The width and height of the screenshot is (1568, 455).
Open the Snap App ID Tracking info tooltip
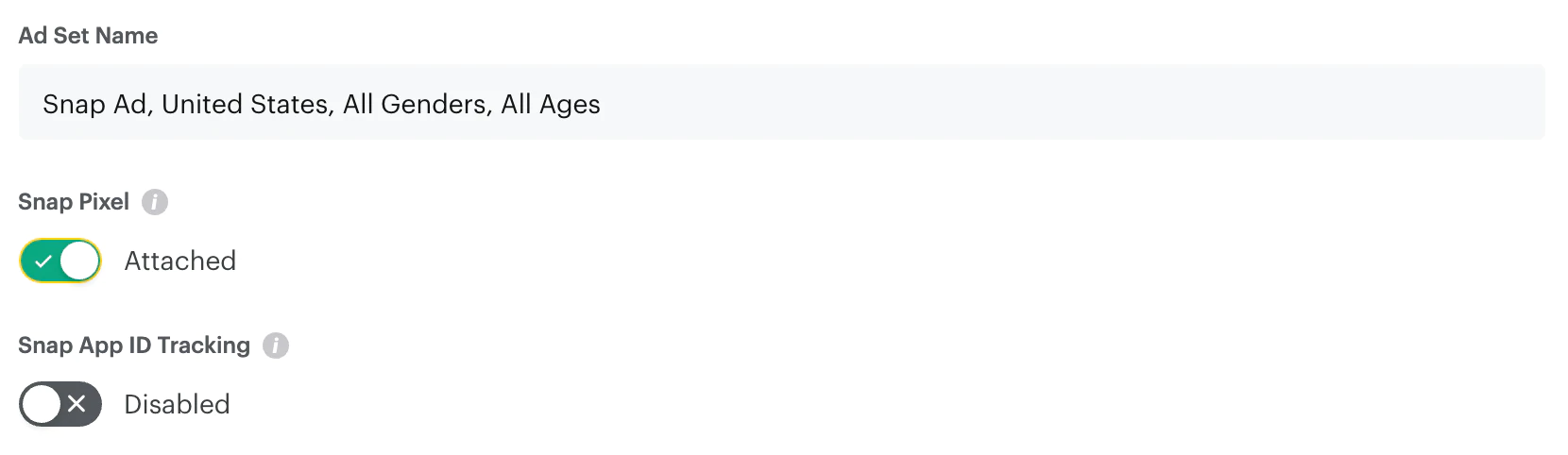point(276,345)
